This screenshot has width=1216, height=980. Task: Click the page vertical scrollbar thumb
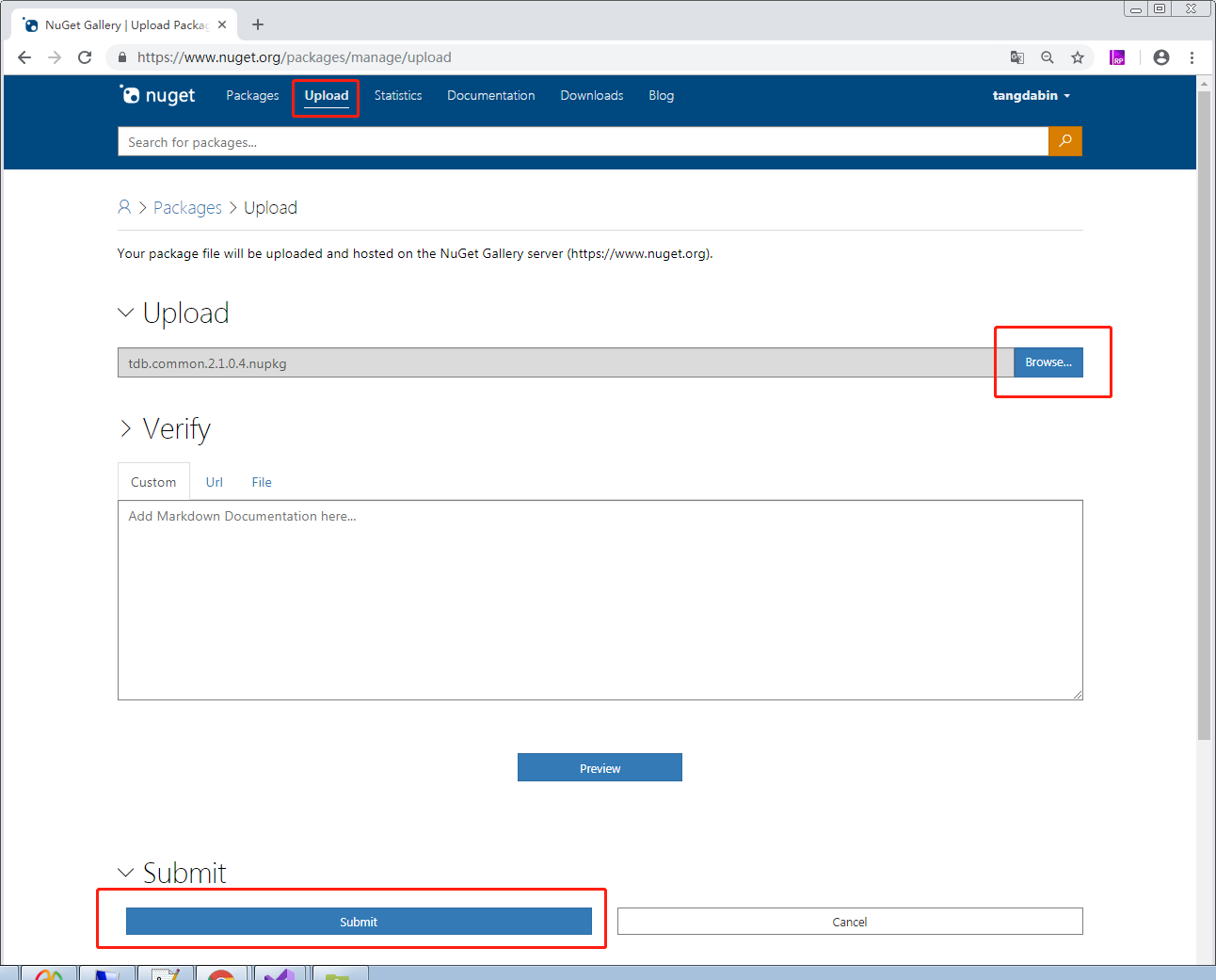click(x=1204, y=415)
